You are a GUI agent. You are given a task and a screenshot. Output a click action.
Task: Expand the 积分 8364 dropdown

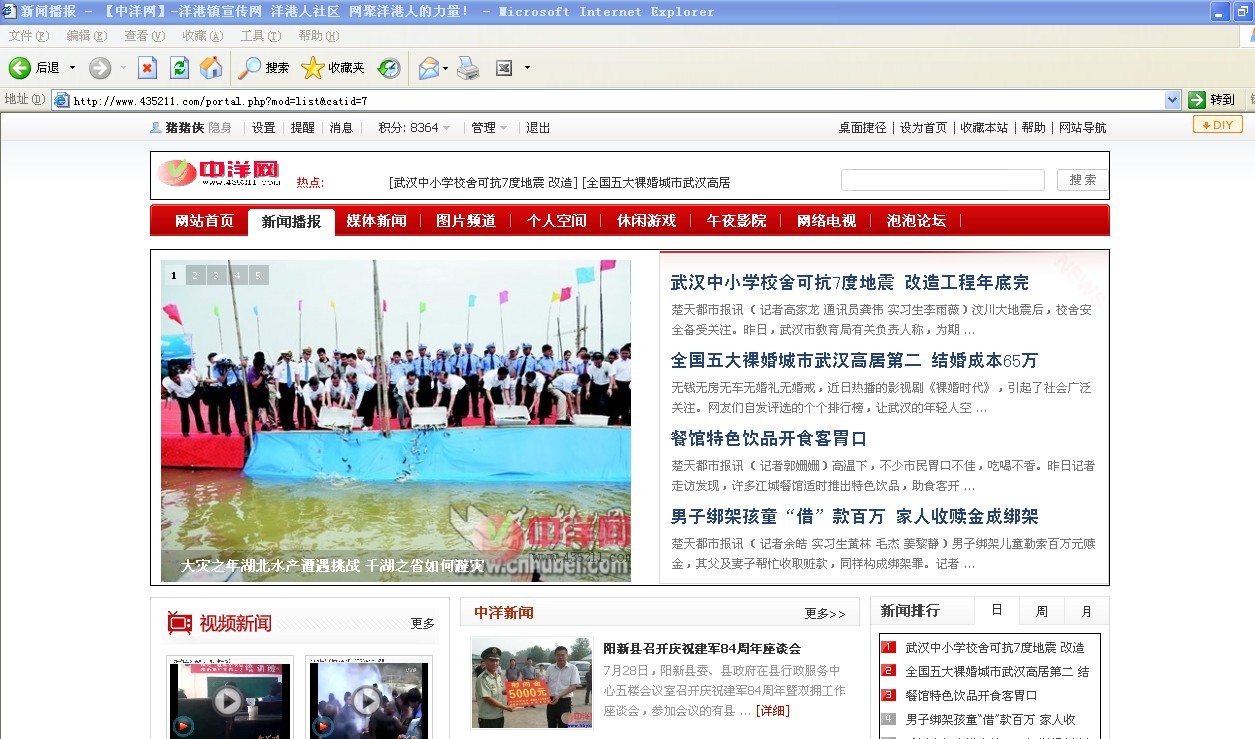click(x=446, y=128)
